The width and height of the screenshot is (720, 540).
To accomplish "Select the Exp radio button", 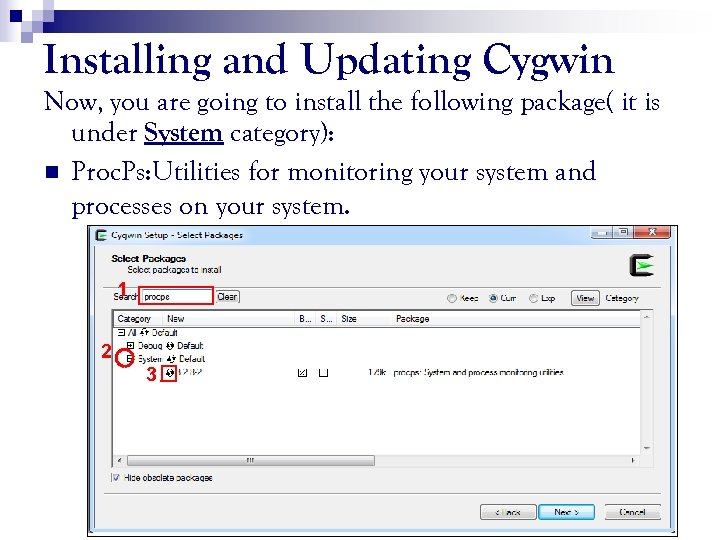I will (533, 298).
